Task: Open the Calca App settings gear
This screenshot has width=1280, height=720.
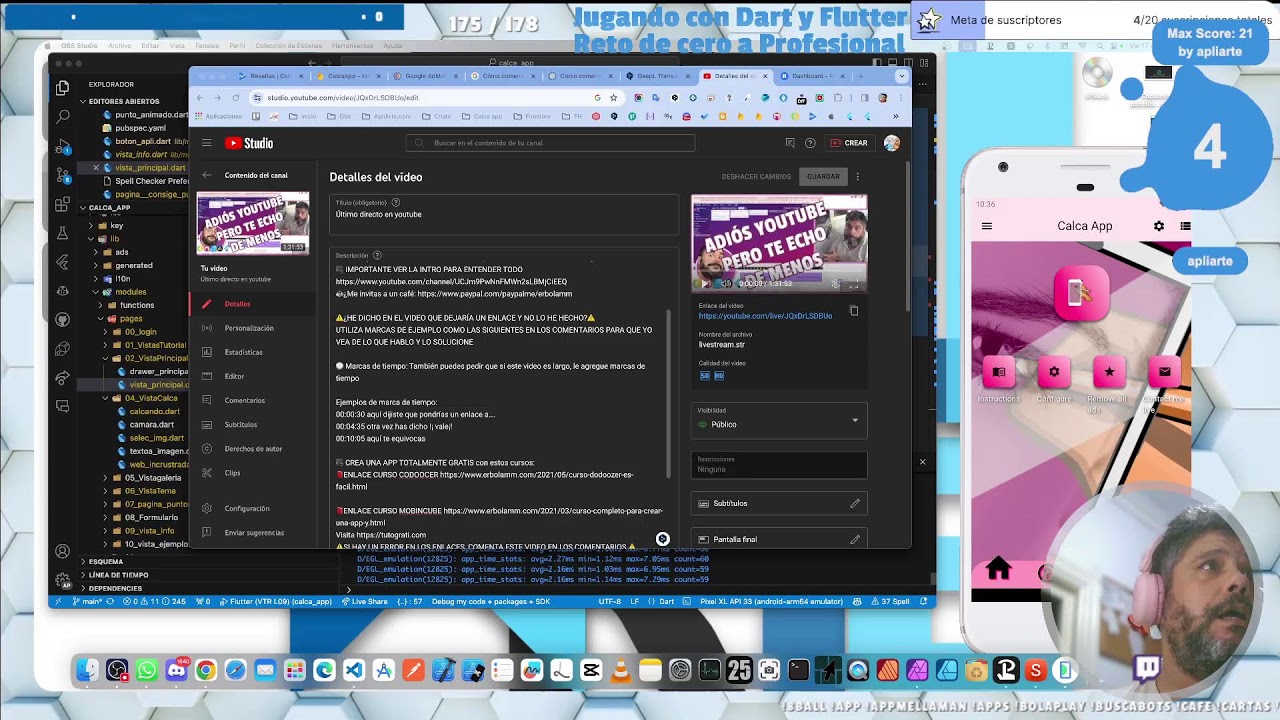Action: (1159, 226)
